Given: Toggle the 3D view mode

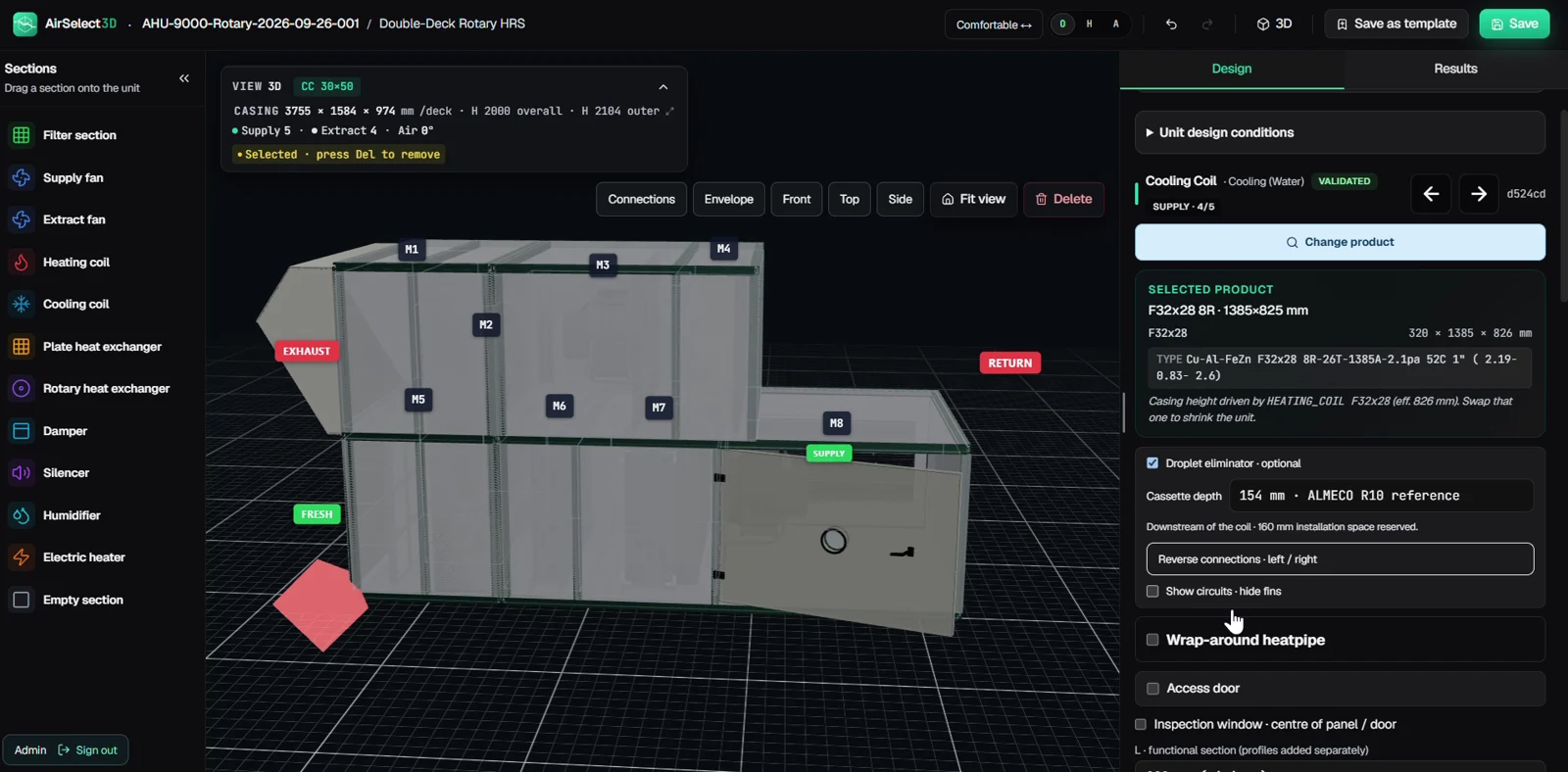Looking at the screenshot, I should [x=1275, y=24].
